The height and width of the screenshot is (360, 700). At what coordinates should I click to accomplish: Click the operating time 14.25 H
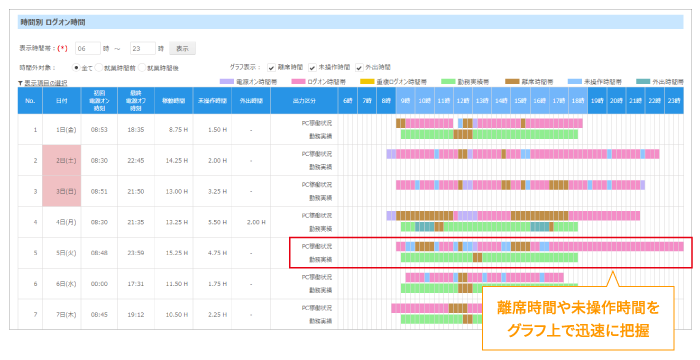click(x=177, y=160)
